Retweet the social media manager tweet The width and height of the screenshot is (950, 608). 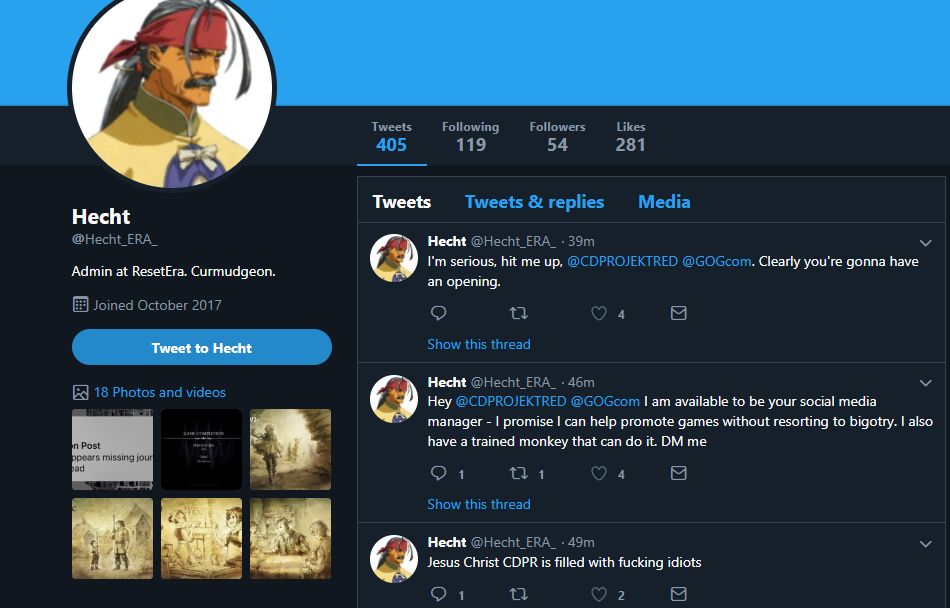[x=518, y=473]
